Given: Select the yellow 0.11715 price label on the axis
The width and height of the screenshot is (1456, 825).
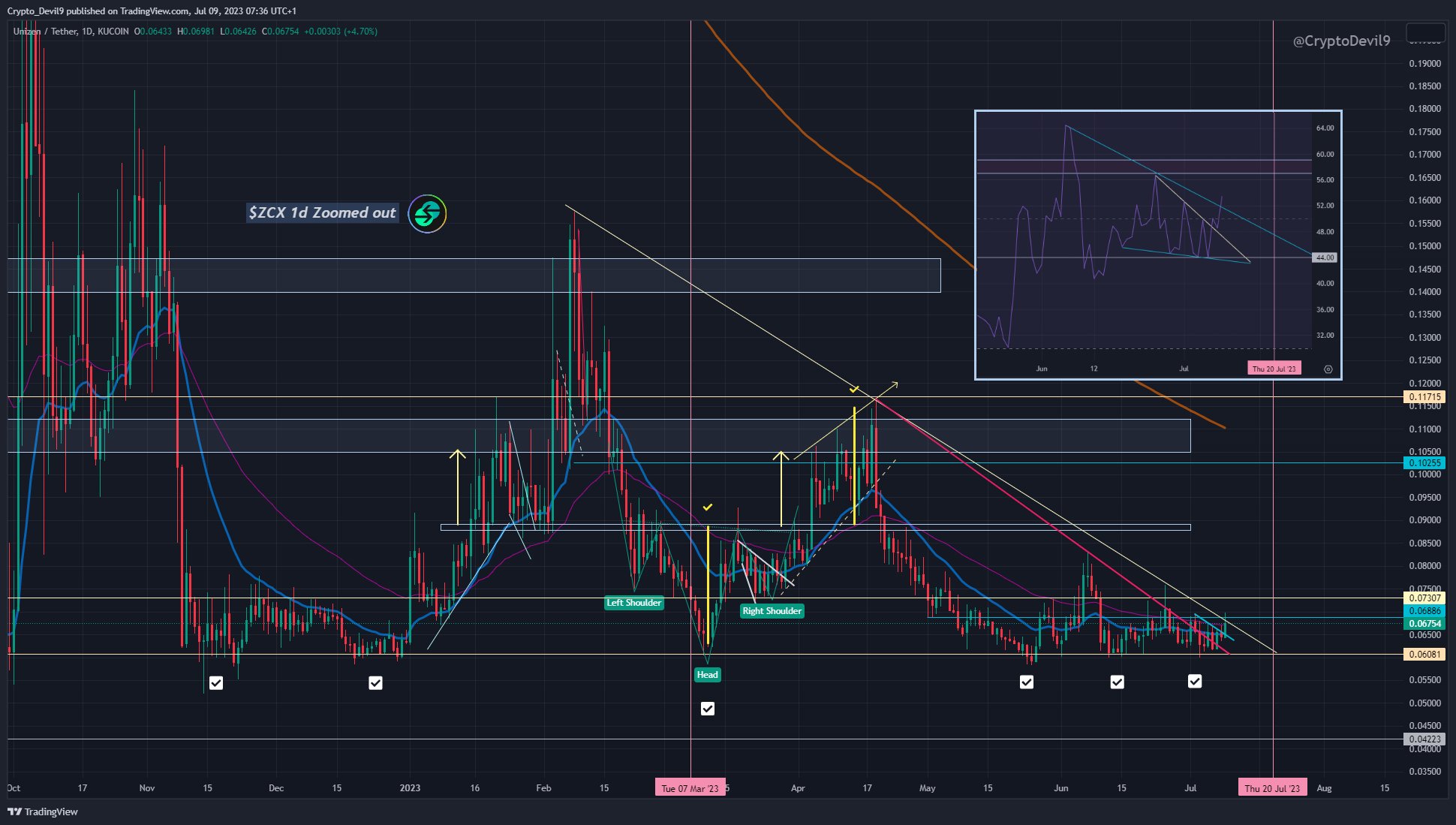Looking at the screenshot, I should tap(1424, 397).
